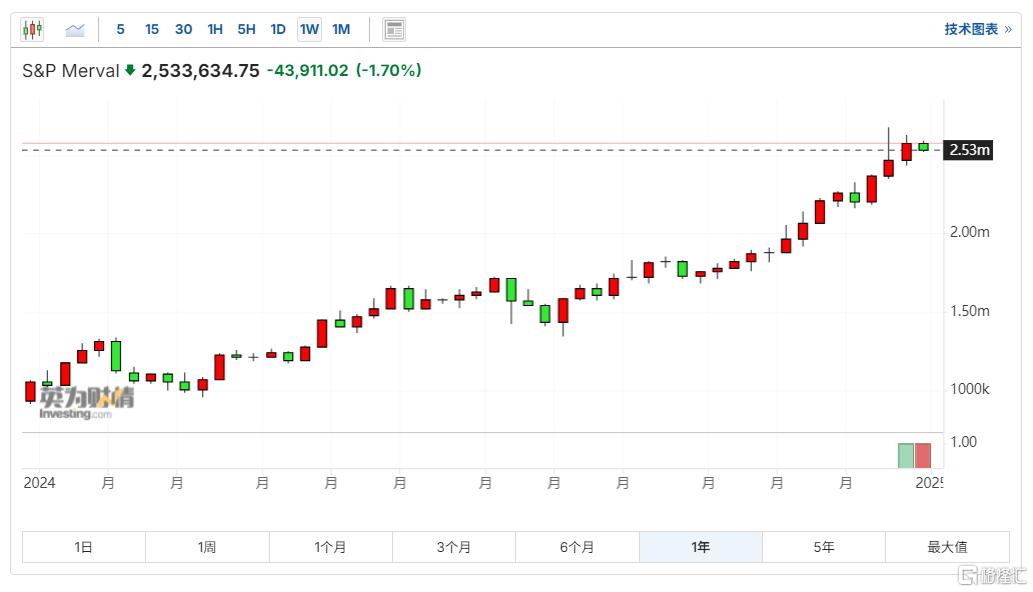Viewport: 1033px width, 592px height.
Task: Show the 3个月 range
Action: [x=454, y=547]
